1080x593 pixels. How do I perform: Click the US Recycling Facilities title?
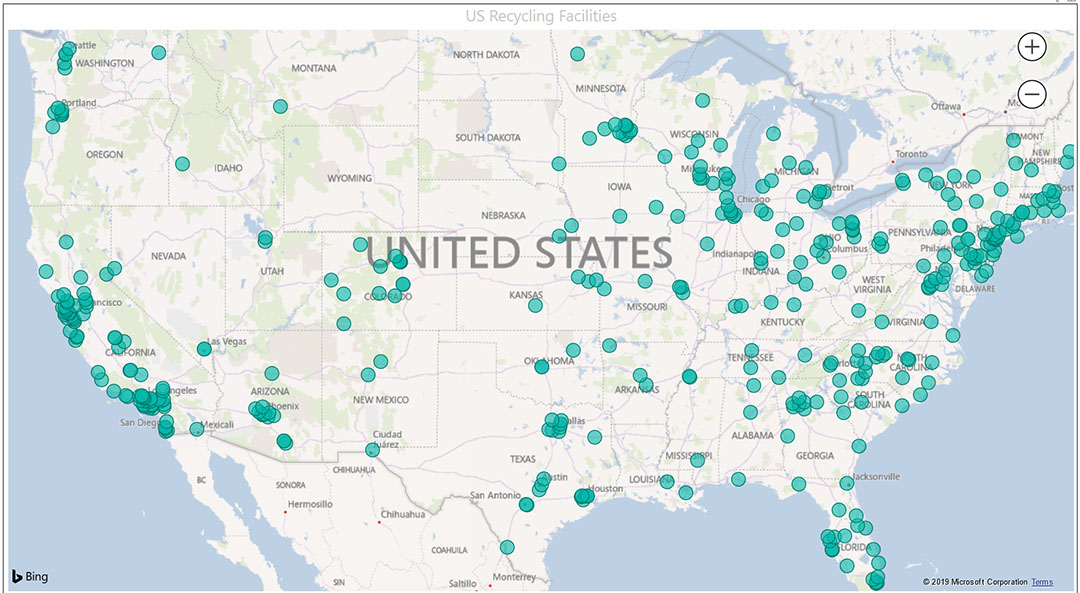tap(540, 16)
